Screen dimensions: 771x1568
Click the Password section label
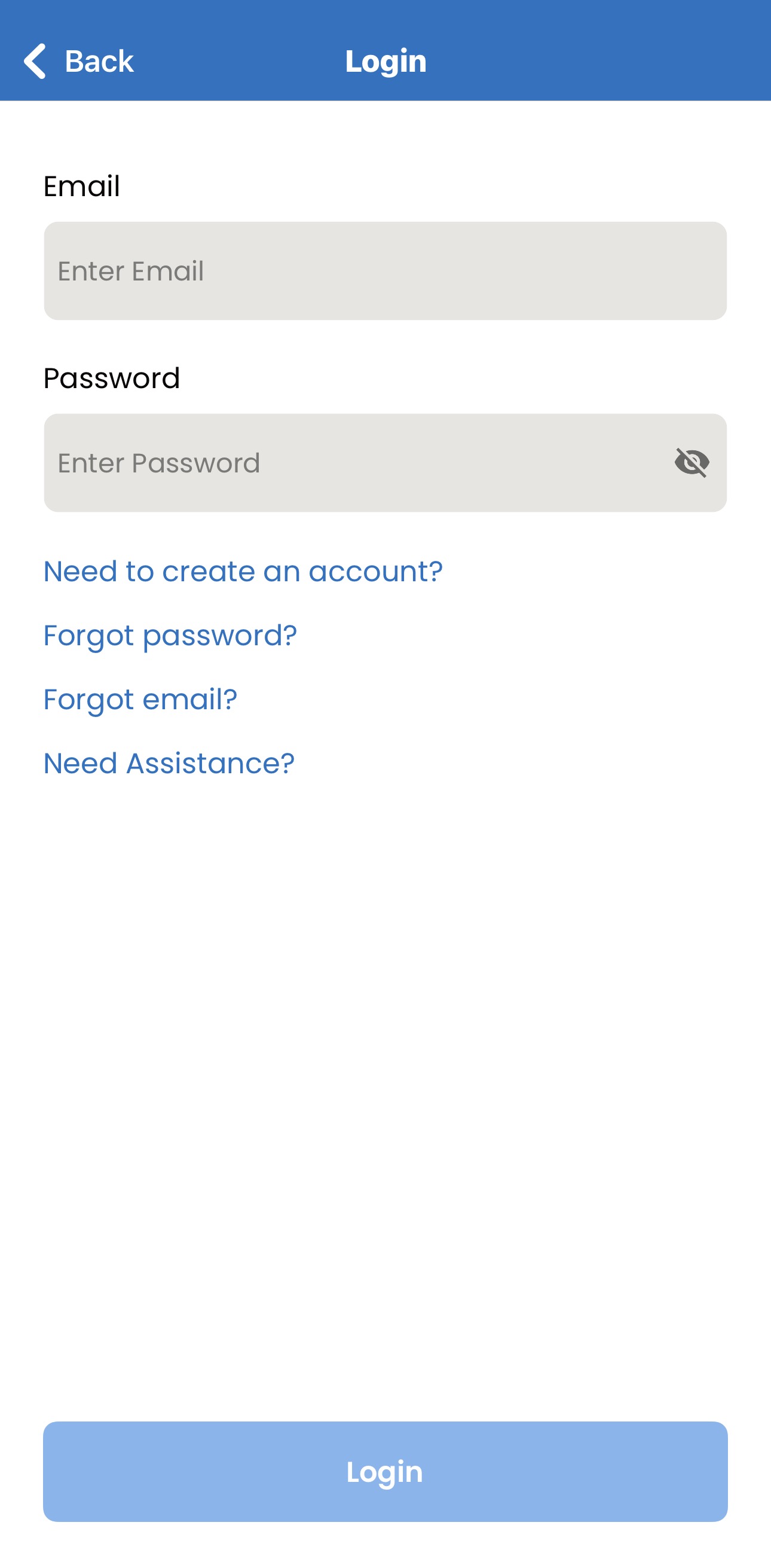tap(111, 377)
